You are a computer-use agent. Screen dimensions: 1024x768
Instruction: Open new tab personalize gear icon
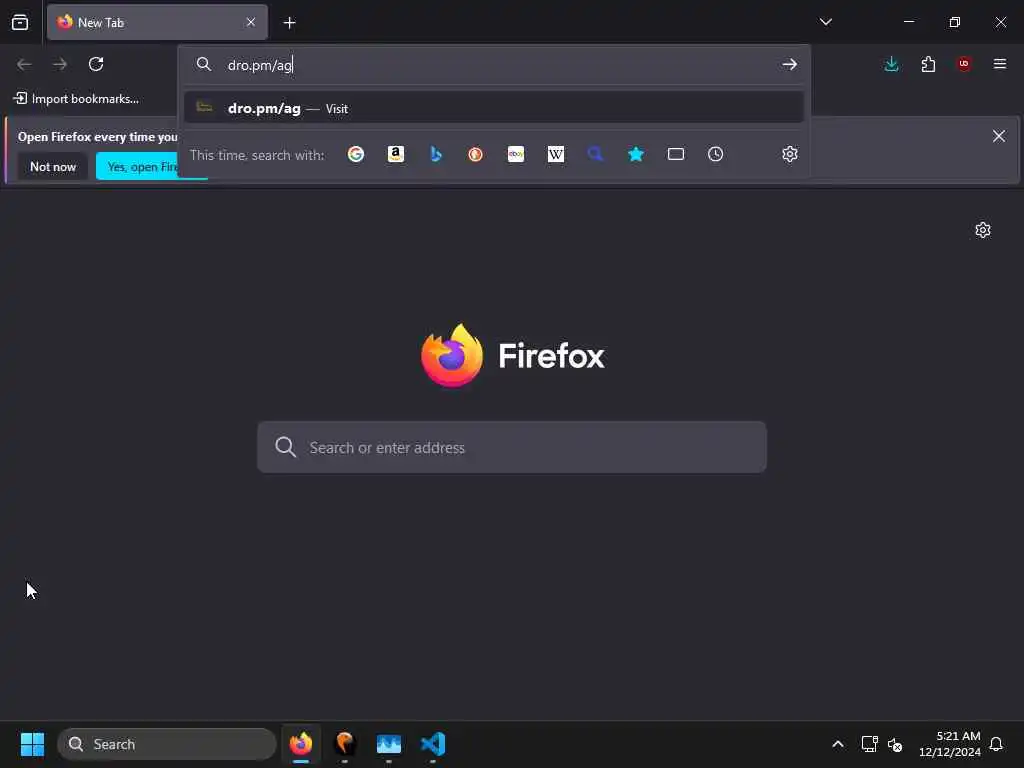tap(983, 230)
